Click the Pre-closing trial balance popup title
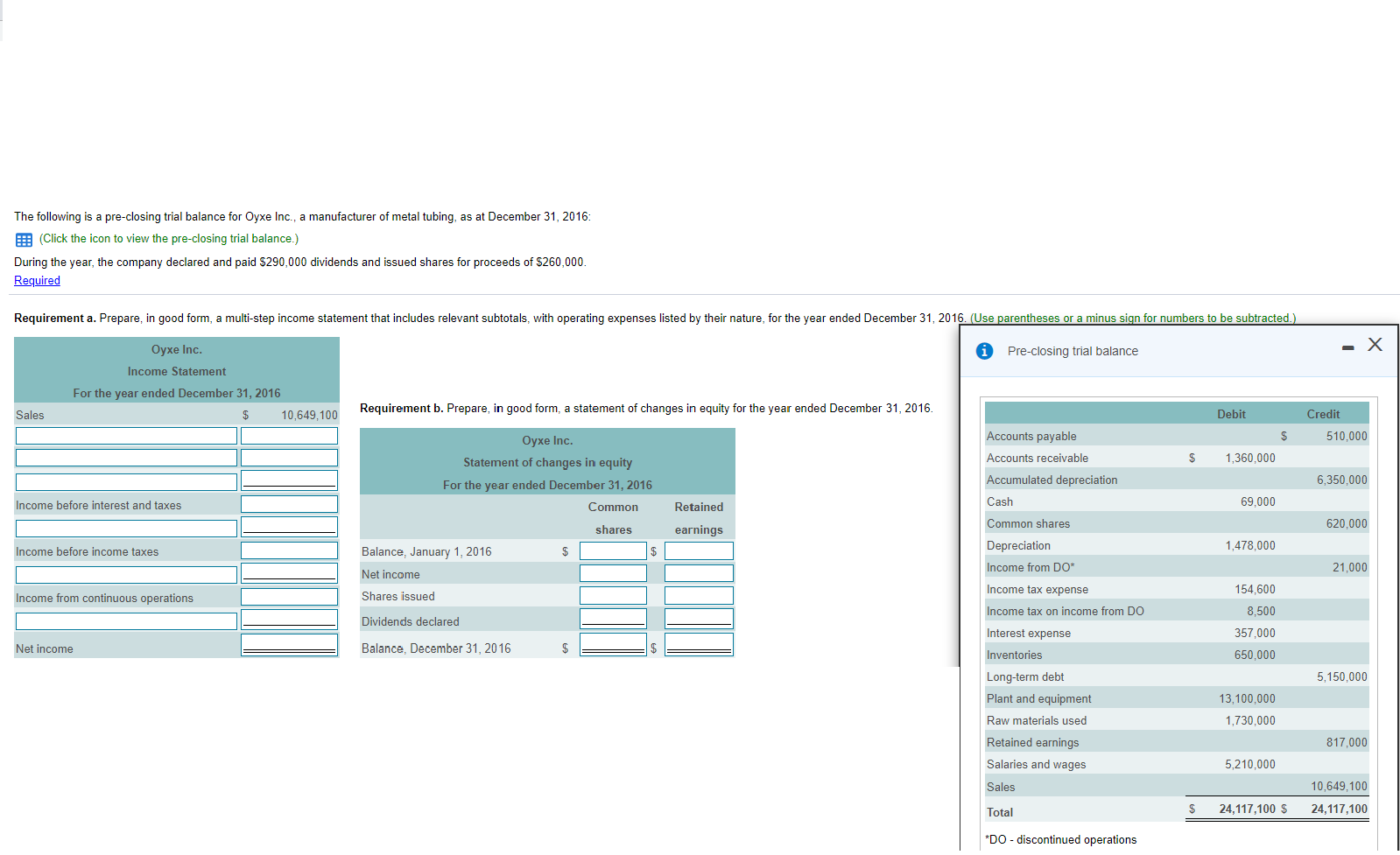The height and width of the screenshot is (855, 1400). click(x=1073, y=352)
